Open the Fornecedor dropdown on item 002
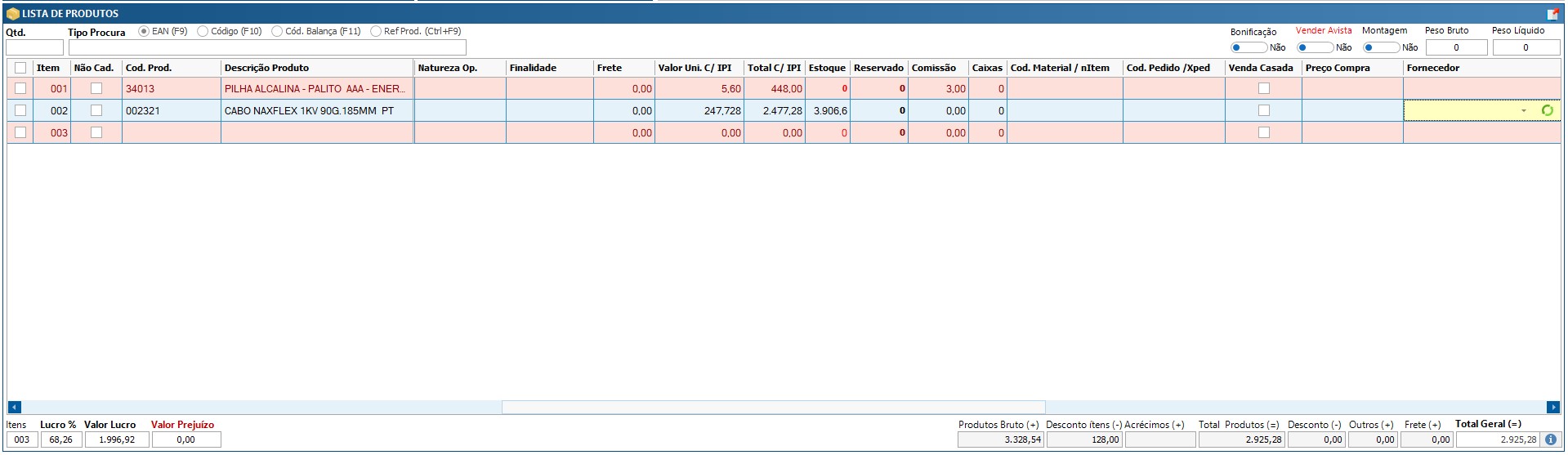 click(x=1523, y=111)
